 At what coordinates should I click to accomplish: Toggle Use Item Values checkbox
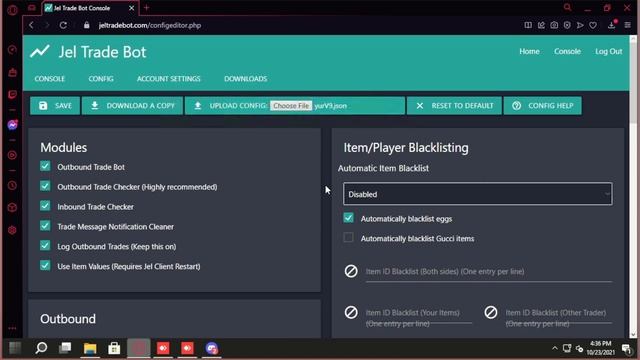45,265
